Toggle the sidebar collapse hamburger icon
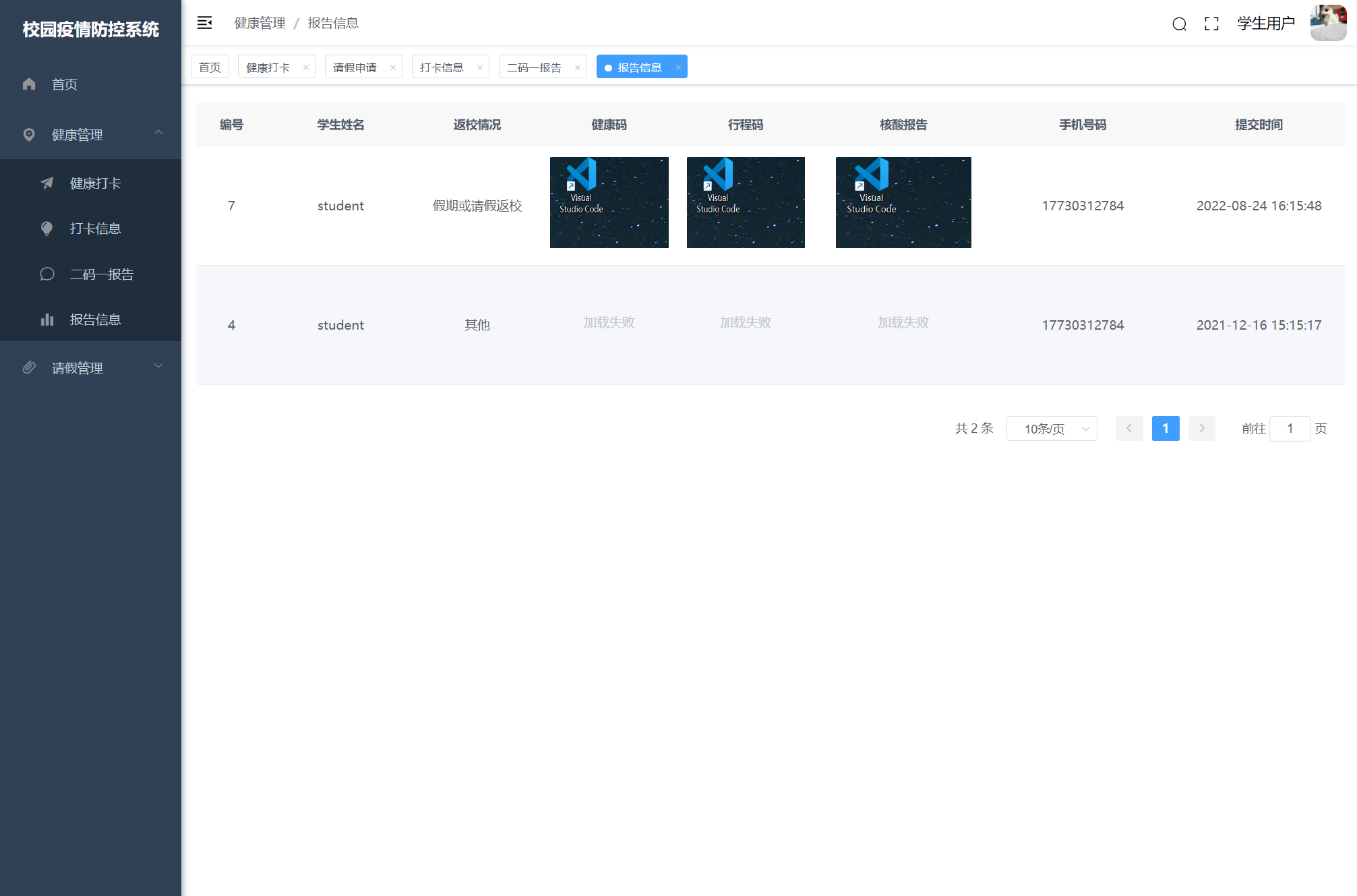 click(x=204, y=23)
